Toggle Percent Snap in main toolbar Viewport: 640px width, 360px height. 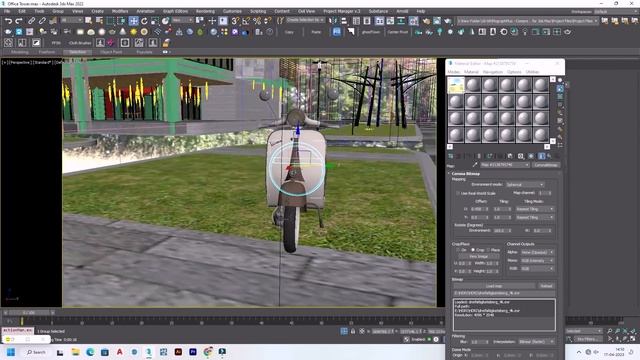257,20
